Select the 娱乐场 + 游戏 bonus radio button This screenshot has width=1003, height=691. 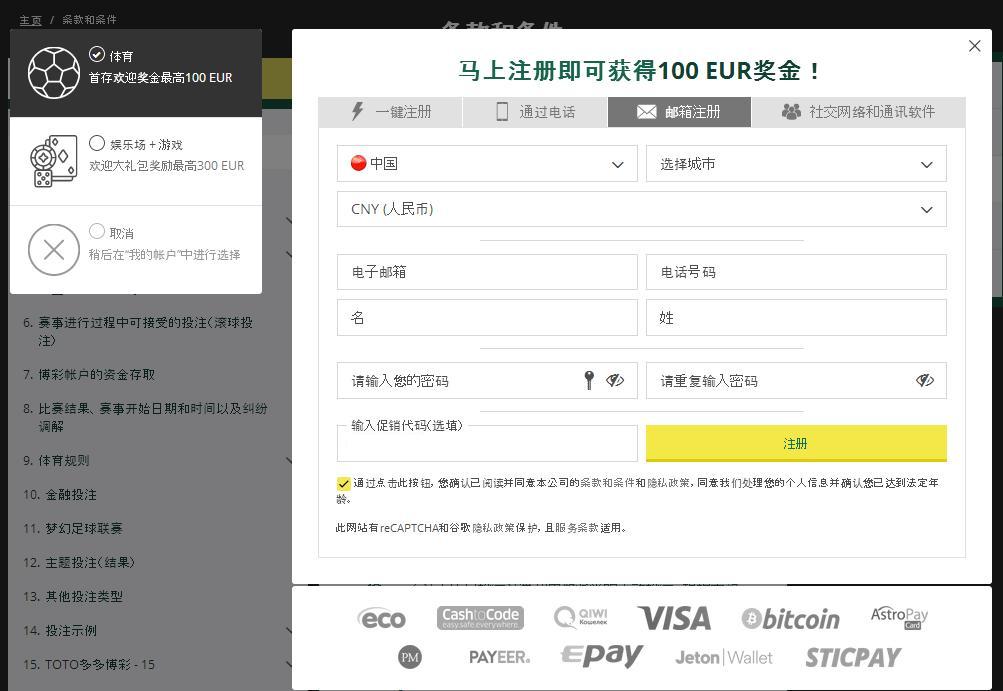click(97, 142)
